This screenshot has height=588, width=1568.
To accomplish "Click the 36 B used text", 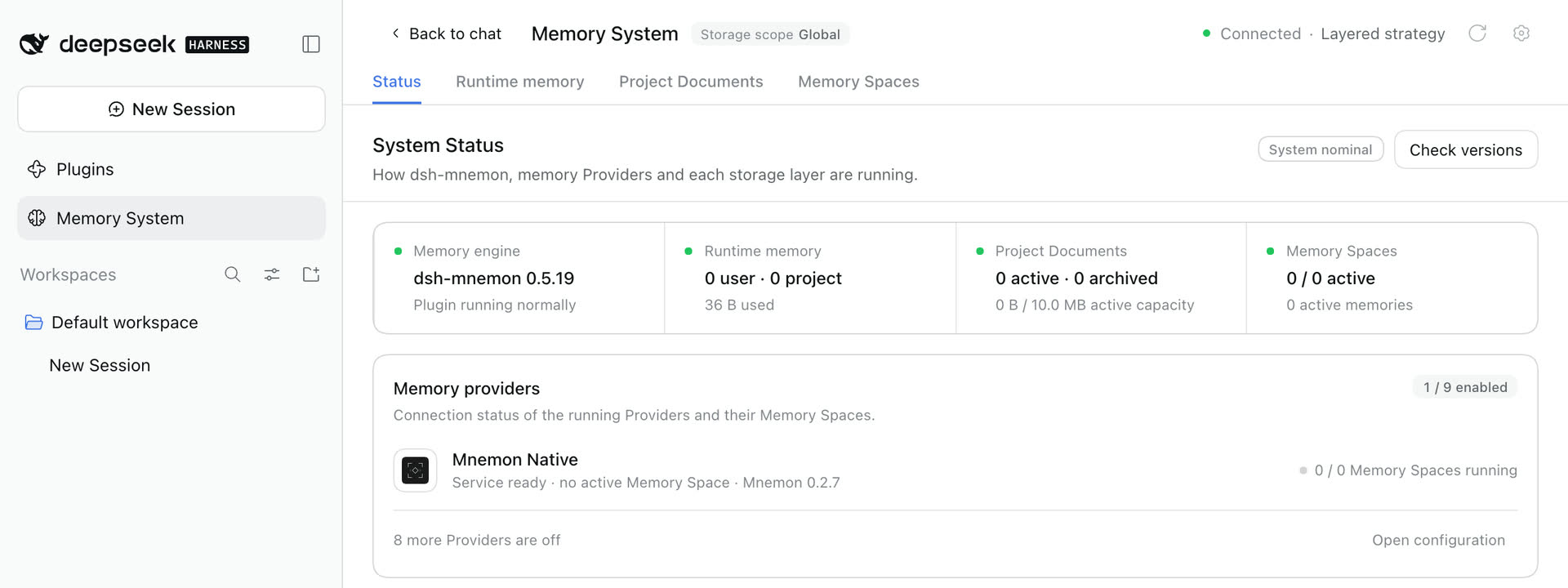I will point(739,305).
